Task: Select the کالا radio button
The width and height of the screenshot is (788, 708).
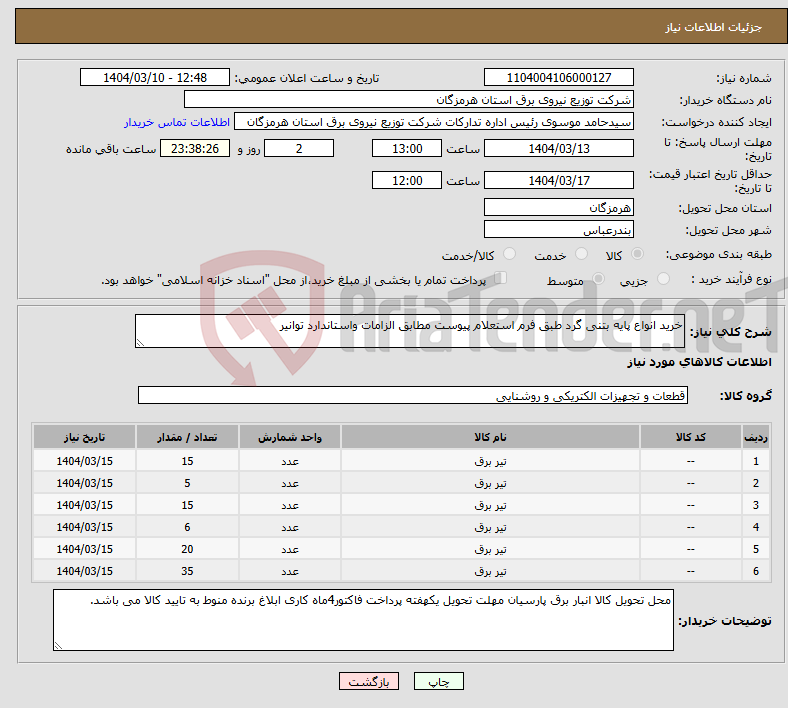Action: click(637, 254)
